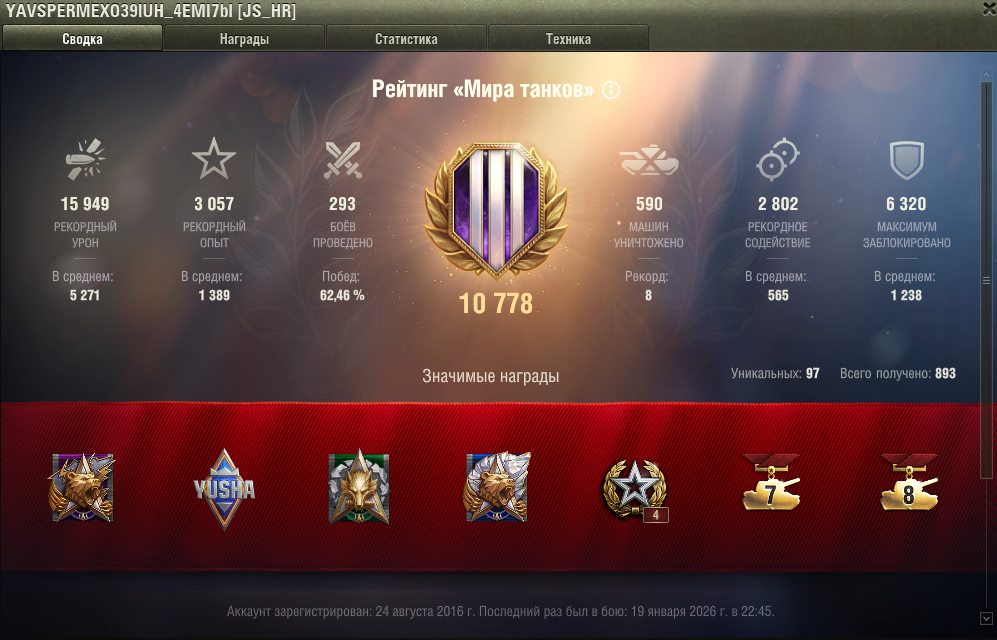Select the YUSHA diamond award
Screen dimensions: 997x640
click(x=224, y=489)
